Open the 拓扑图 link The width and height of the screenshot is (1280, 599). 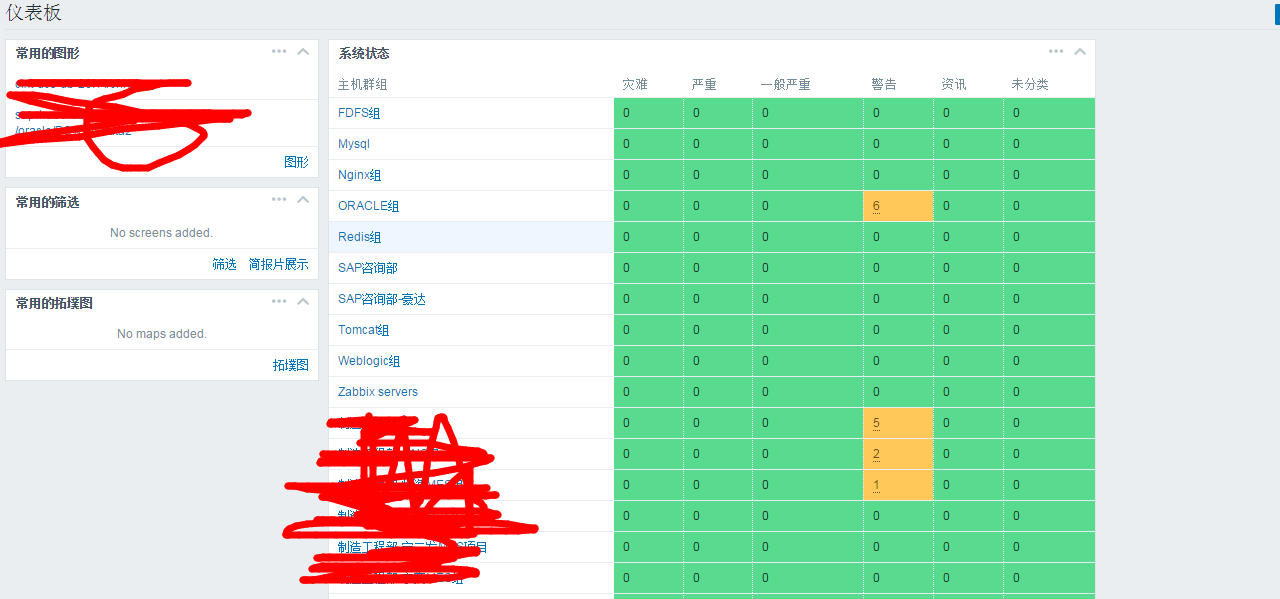pyautogui.click(x=291, y=365)
